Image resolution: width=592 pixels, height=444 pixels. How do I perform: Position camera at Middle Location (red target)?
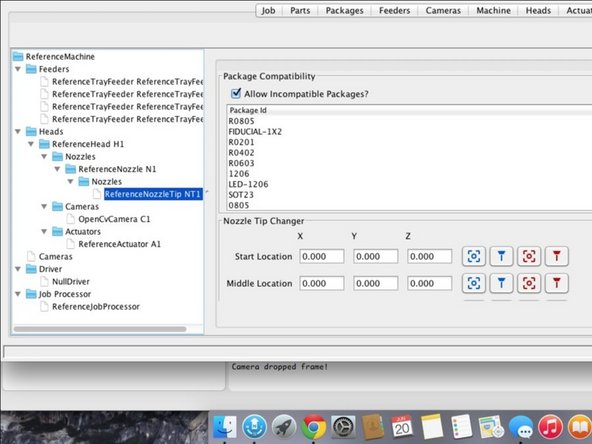click(529, 283)
